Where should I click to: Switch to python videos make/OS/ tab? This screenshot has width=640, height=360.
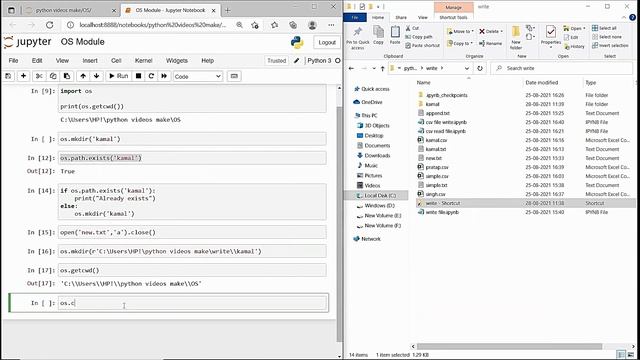coord(69,10)
